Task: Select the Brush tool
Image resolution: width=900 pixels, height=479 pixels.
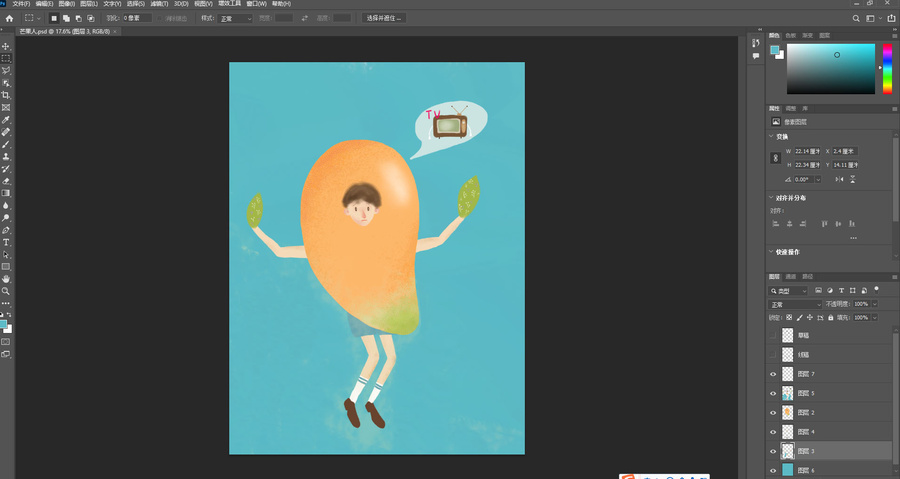Action: 6,145
